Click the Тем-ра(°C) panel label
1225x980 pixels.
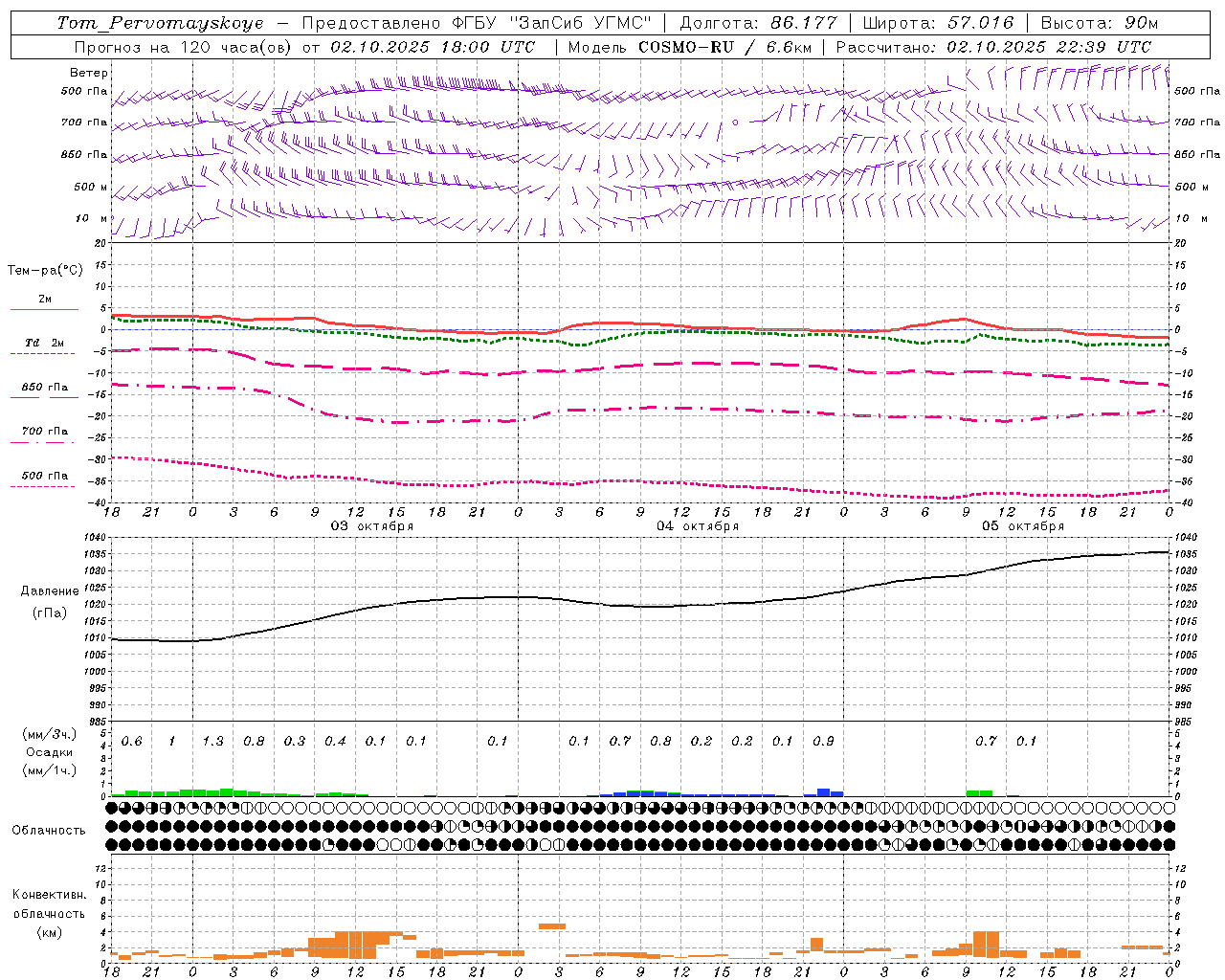coord(45,271)
